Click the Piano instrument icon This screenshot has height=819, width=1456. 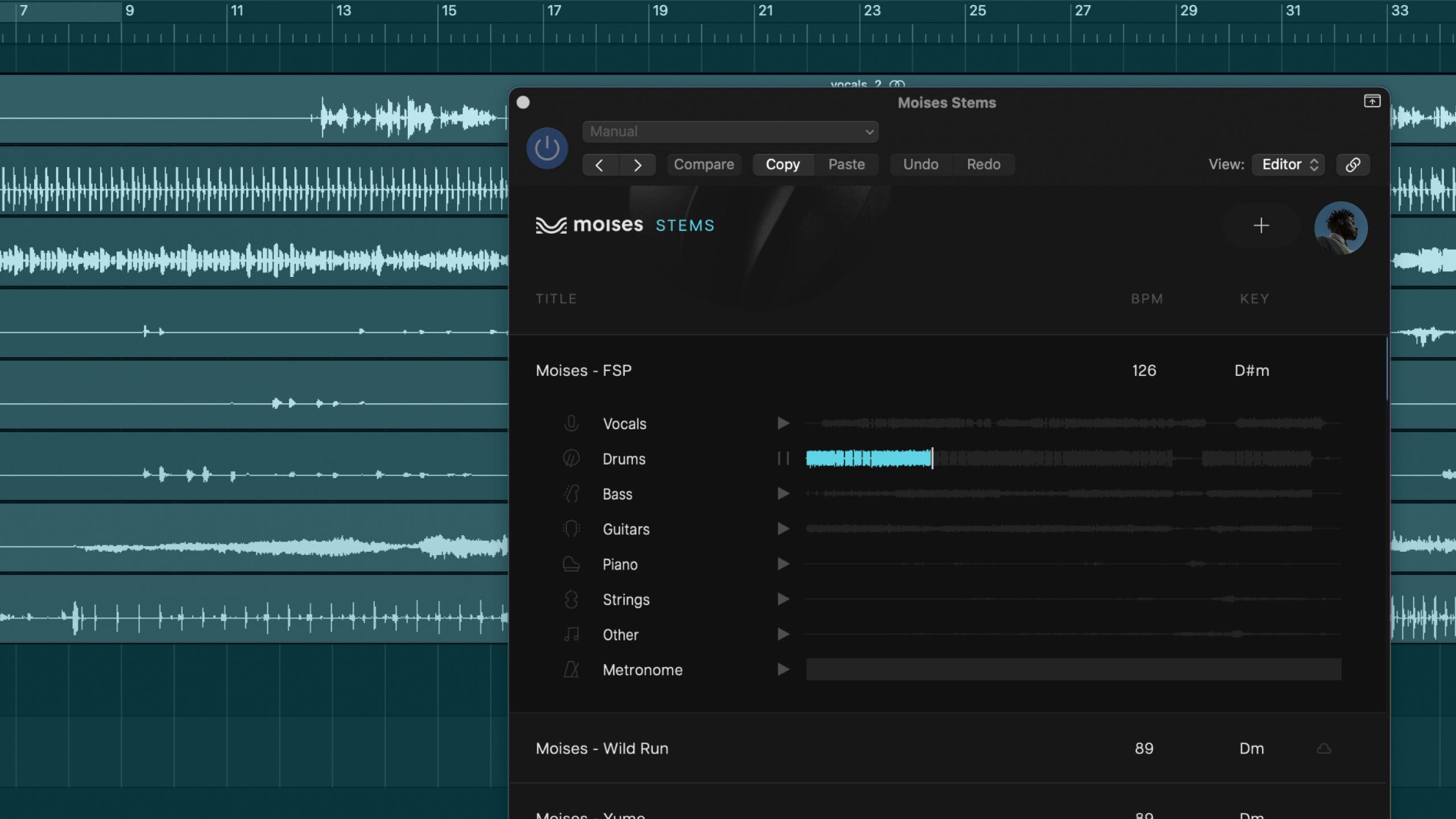(571, 564)
